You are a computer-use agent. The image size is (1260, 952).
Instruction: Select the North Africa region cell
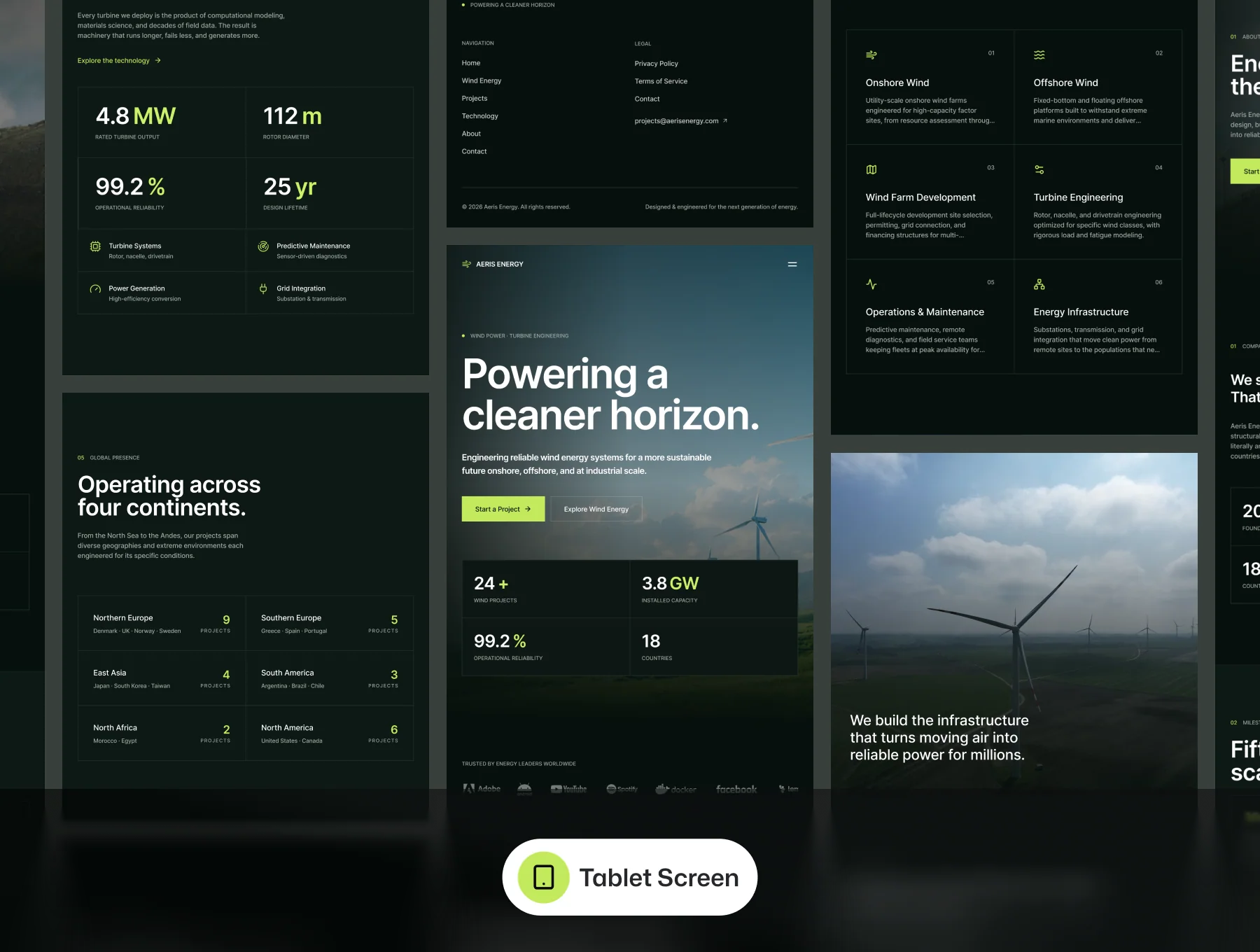[x=162, y=733]
